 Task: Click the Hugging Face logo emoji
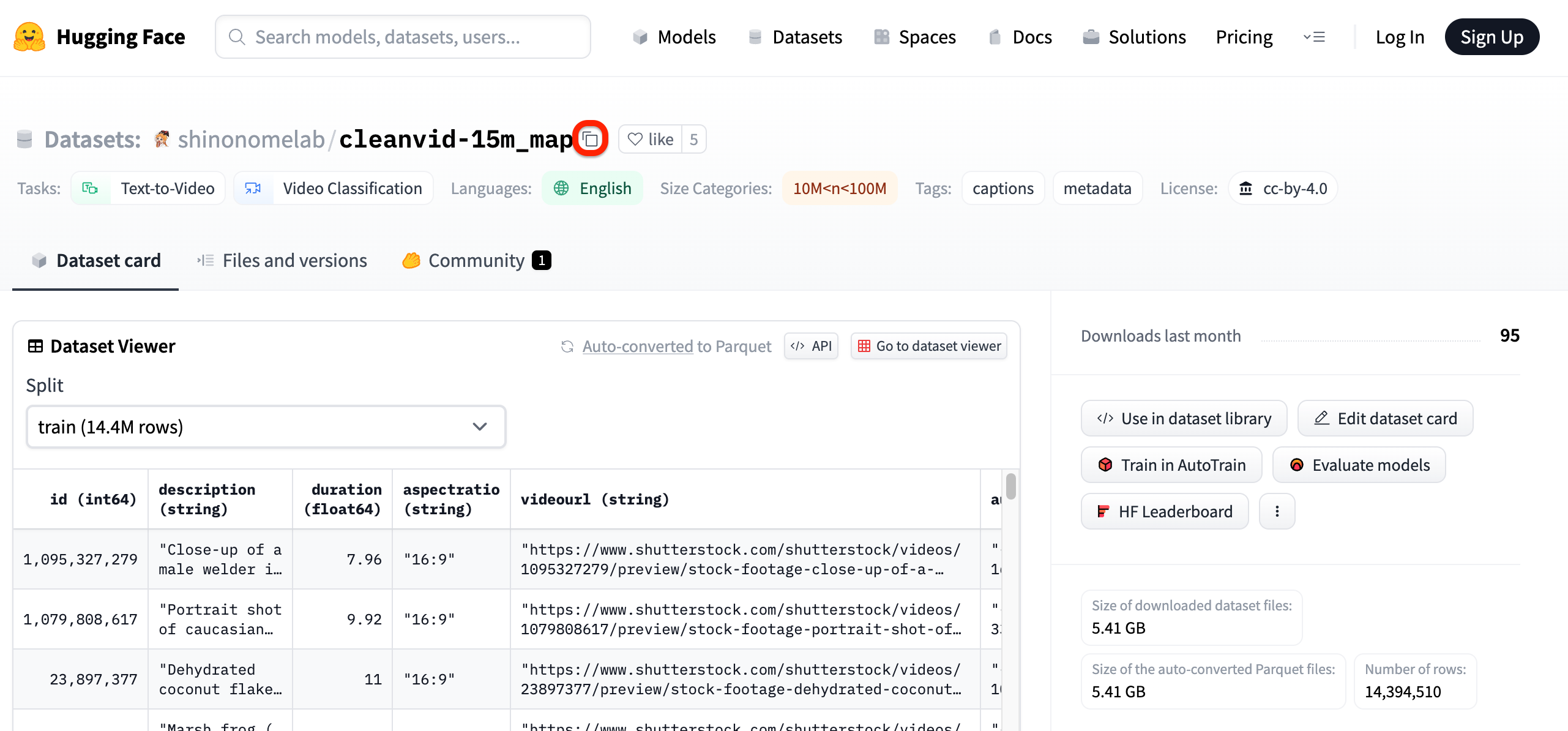pyautogui.click(x=29, y=37)
